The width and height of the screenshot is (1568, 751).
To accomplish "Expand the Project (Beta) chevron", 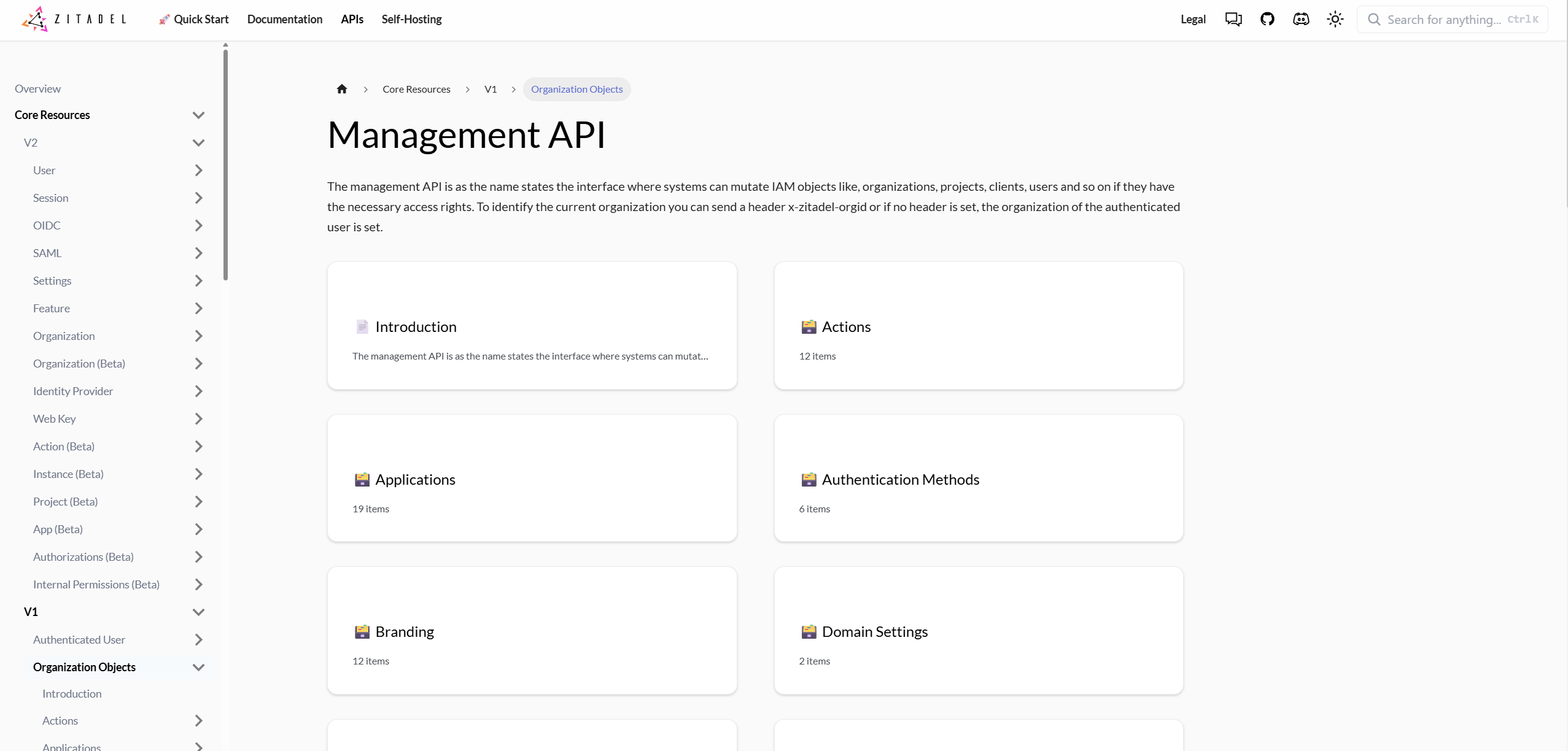I will [198, 501].
